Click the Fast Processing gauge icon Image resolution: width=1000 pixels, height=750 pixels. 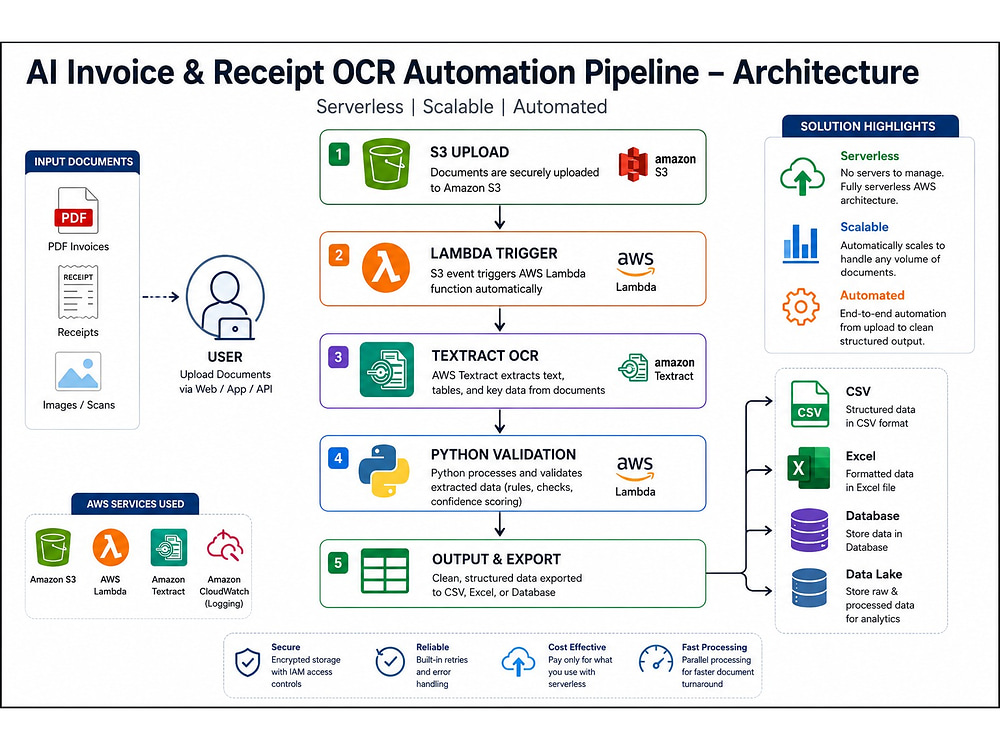pos(656,660)
